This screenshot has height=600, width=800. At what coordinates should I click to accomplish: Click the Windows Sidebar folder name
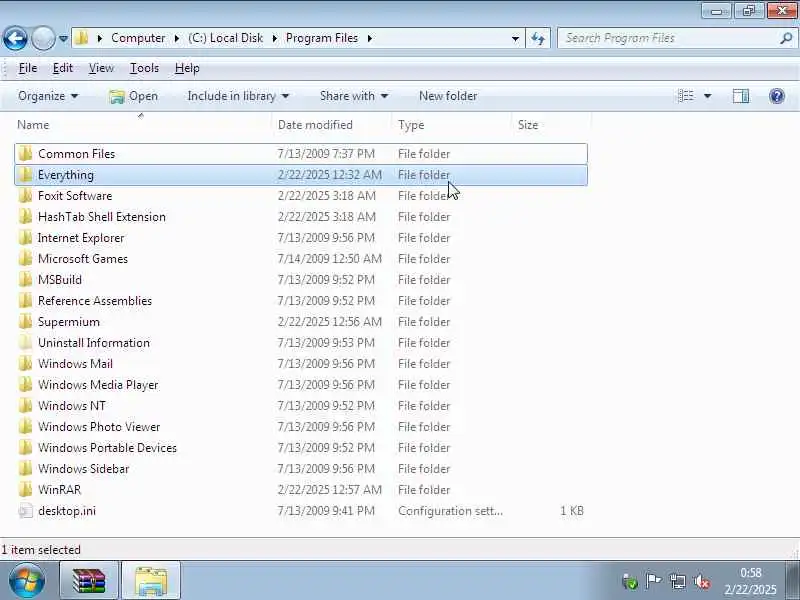tap(84, 468)
